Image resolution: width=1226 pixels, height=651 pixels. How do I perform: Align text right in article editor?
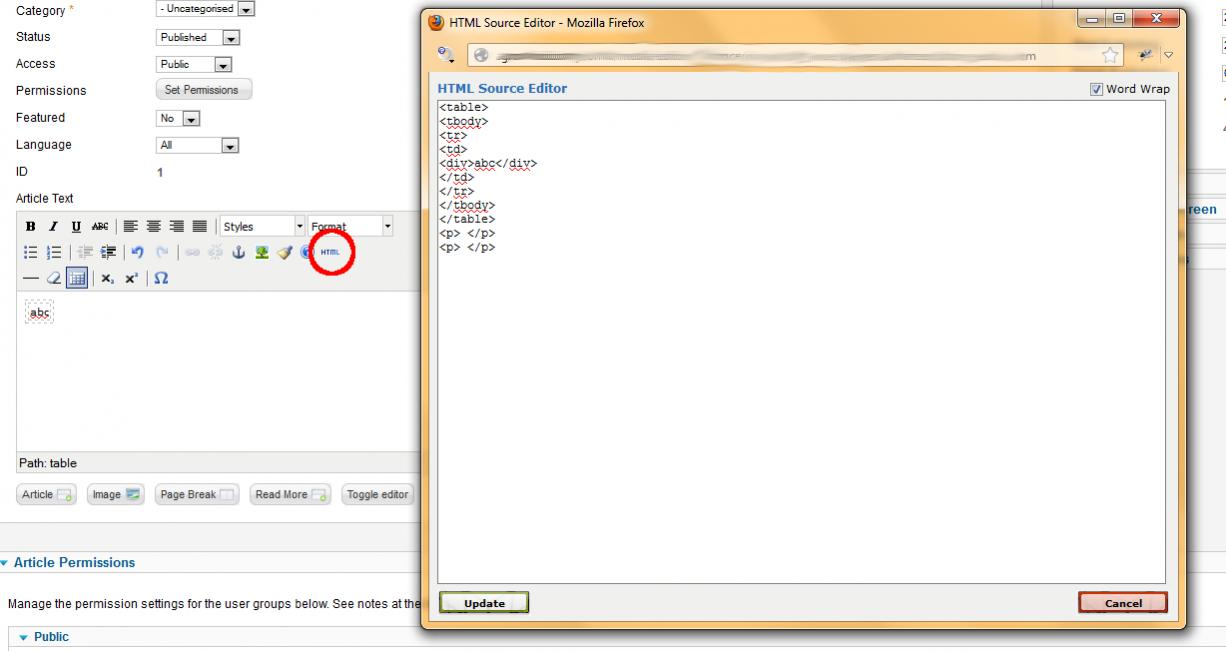click(x=177, y=227)
